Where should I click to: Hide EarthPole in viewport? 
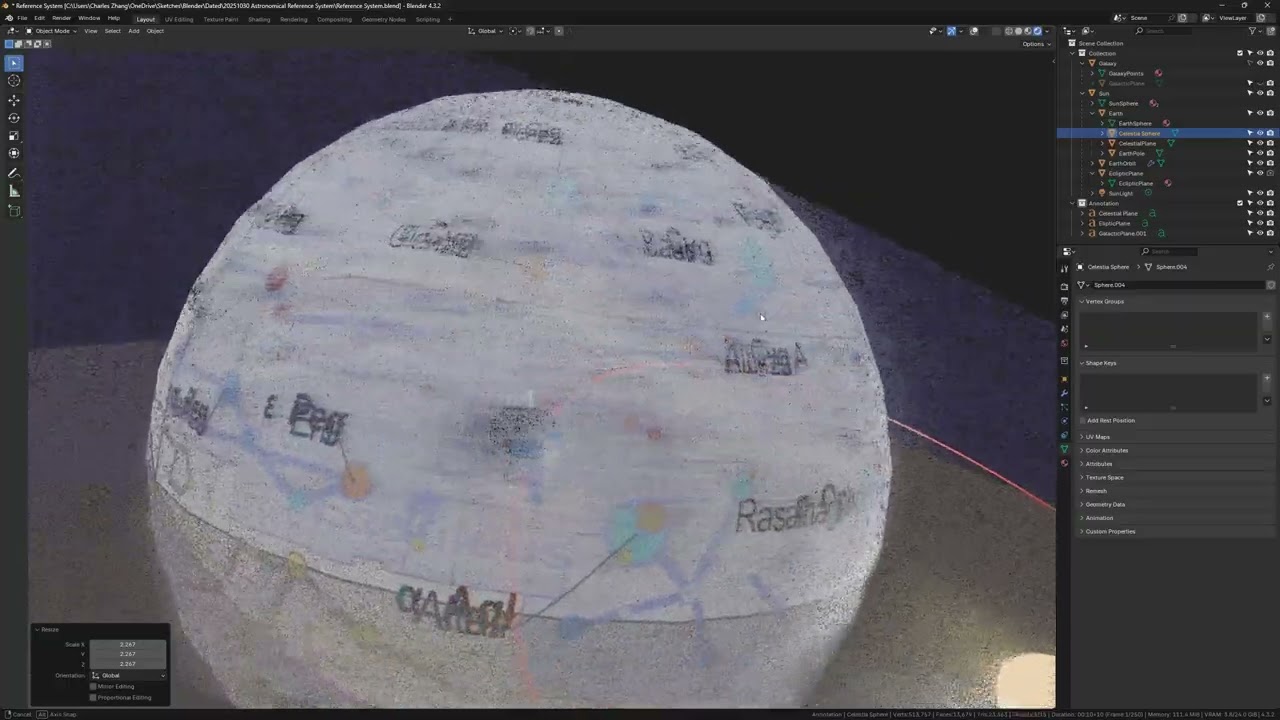point(1260,153)
